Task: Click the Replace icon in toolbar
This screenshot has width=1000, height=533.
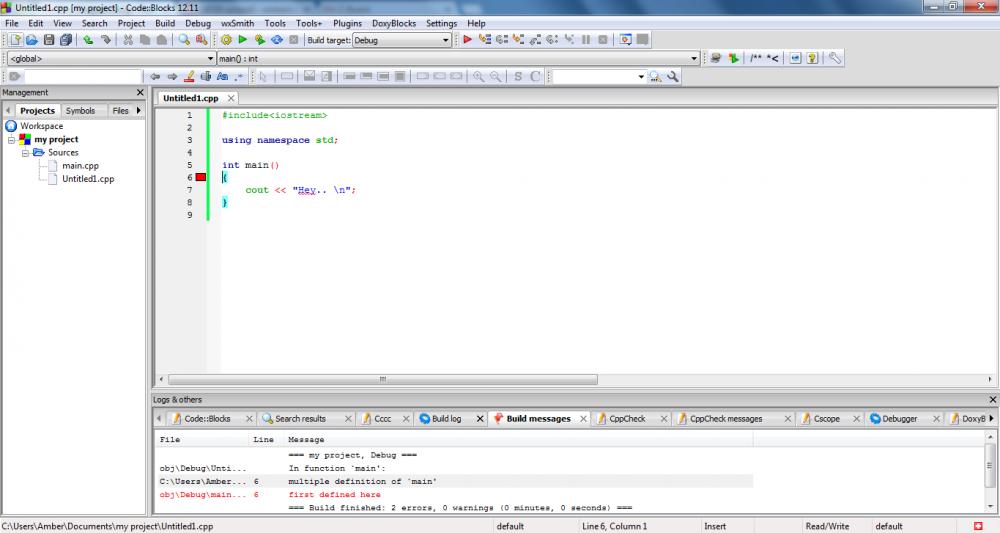Action: [x=202, y=40]
